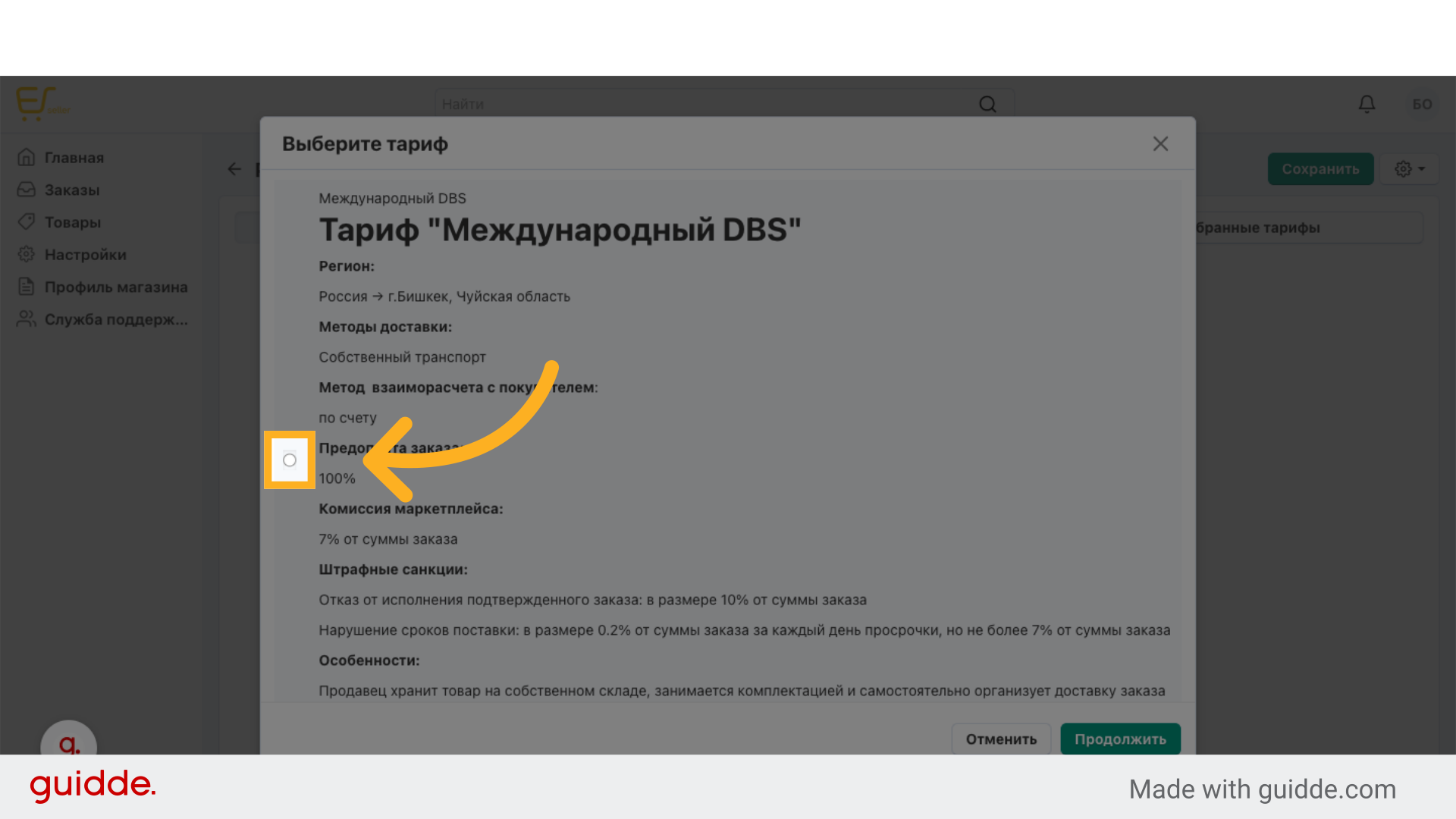Open the Служба поддержки people icon
Screen dimensions: 1456x819
click(x=27, y=319)
